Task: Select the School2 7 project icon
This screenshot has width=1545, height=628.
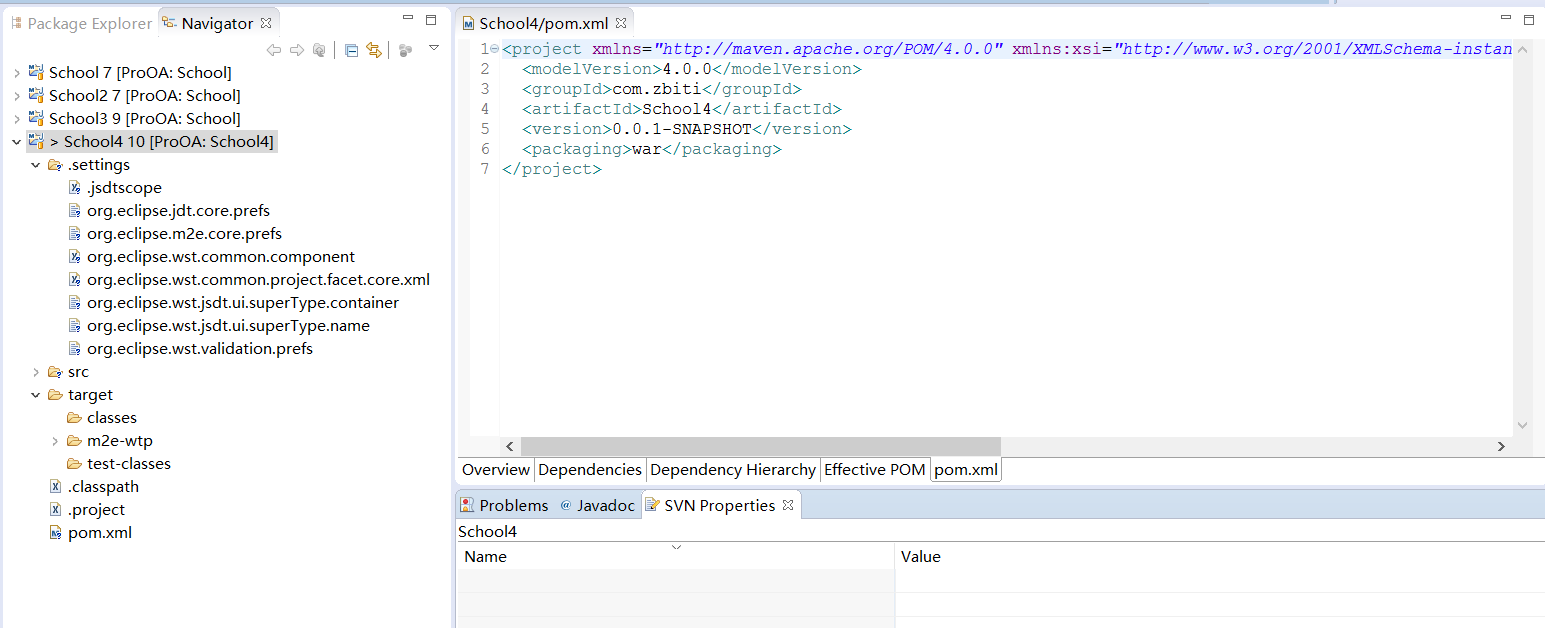Action: (36, 95)
